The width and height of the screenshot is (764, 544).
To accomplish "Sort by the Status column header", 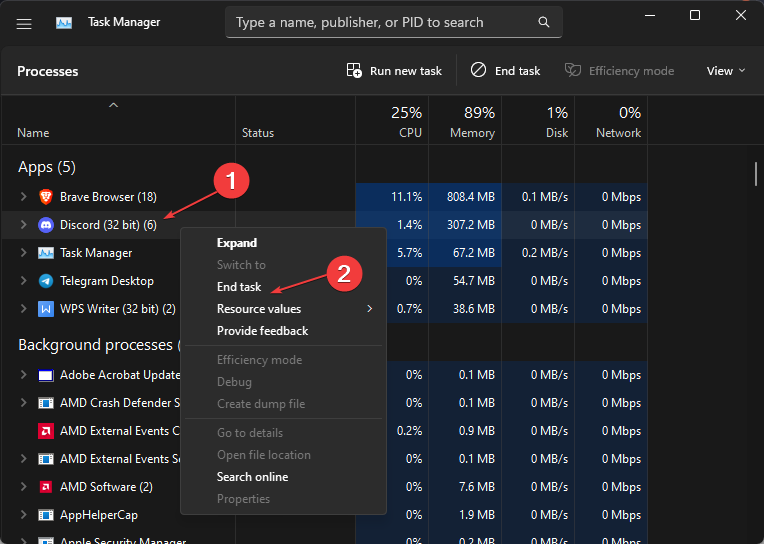I will coord(295,120).
